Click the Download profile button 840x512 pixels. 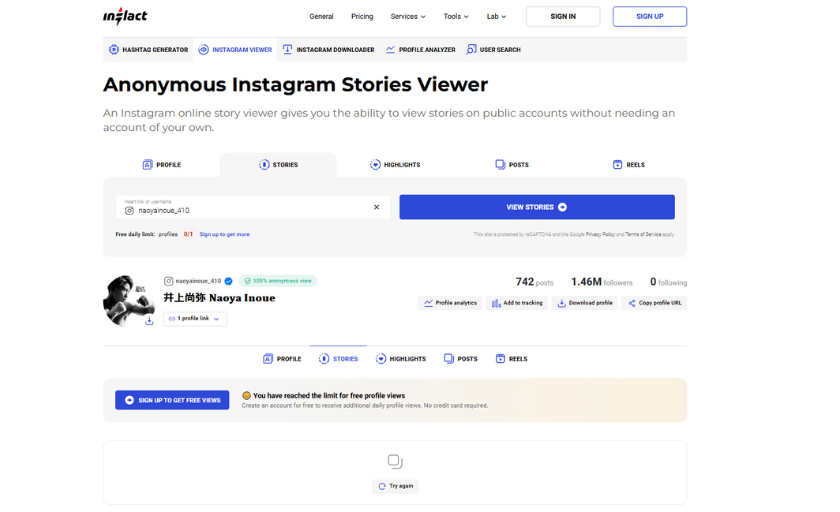585,303
